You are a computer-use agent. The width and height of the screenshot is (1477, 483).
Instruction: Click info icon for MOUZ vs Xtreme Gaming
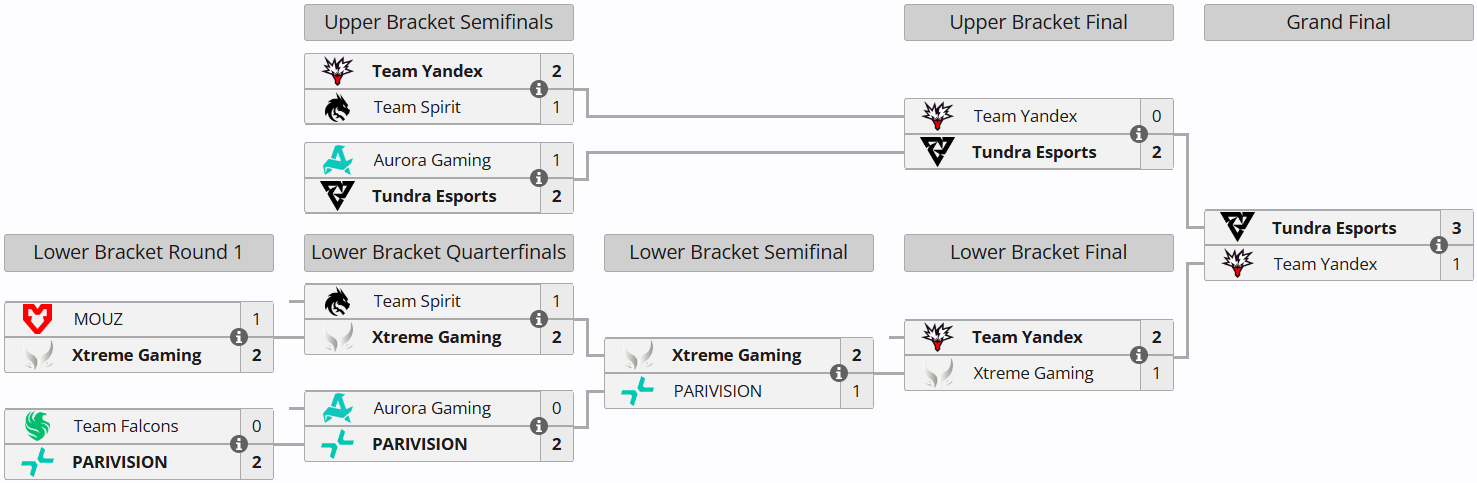click(x=239, y=337)
